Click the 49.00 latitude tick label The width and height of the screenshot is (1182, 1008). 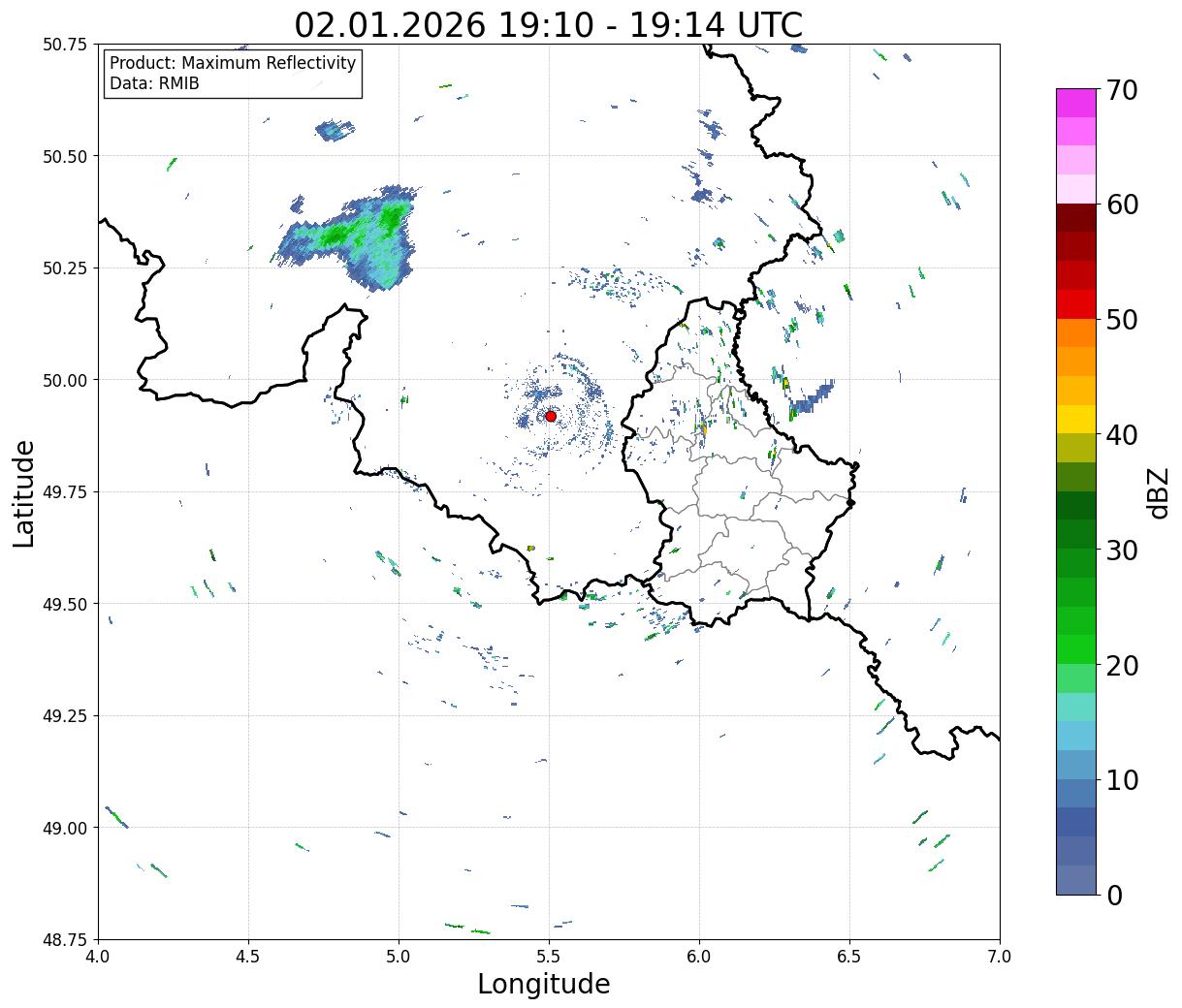tap(64, 828)
